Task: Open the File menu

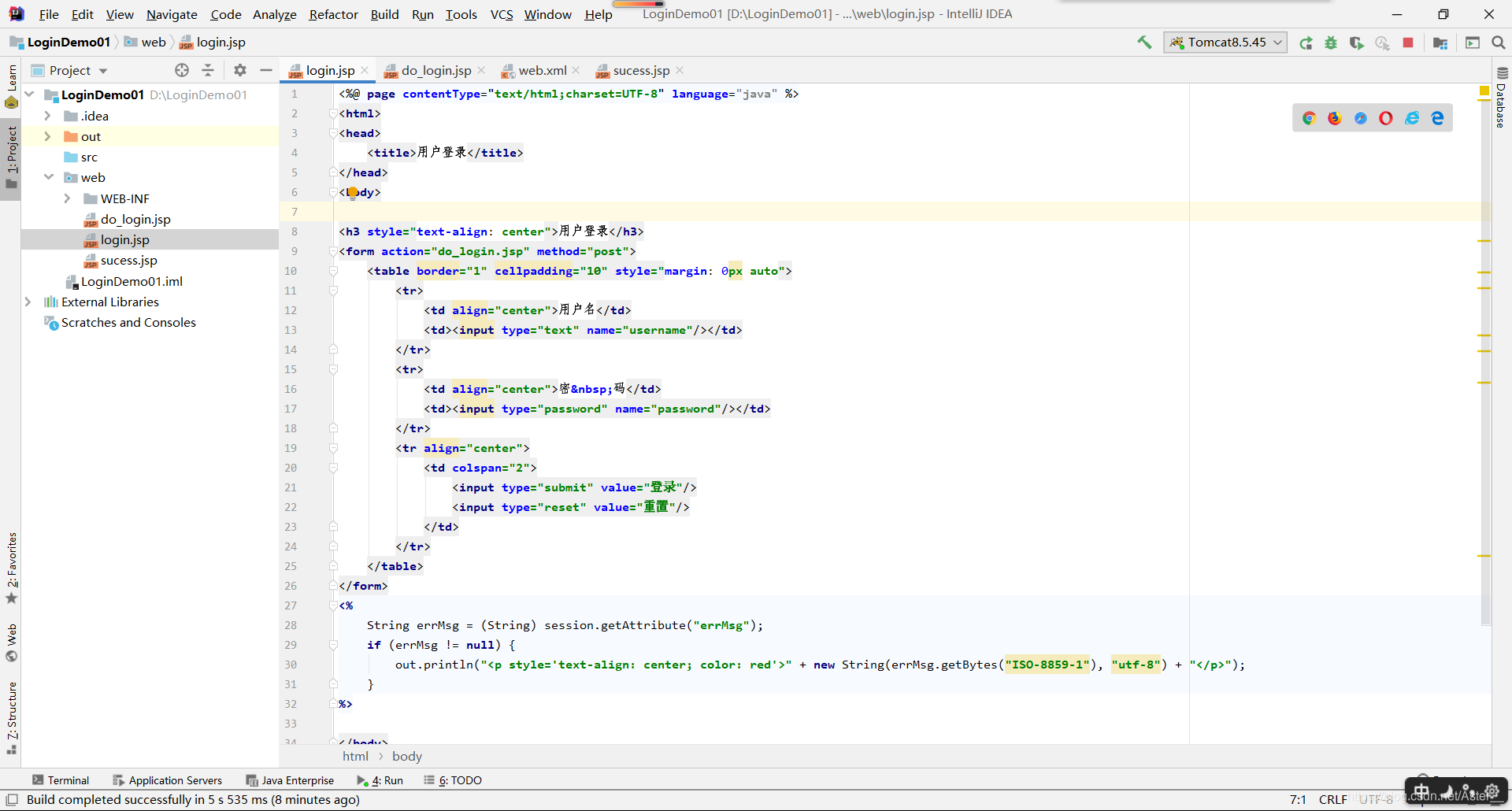Action: pos(49,14)
